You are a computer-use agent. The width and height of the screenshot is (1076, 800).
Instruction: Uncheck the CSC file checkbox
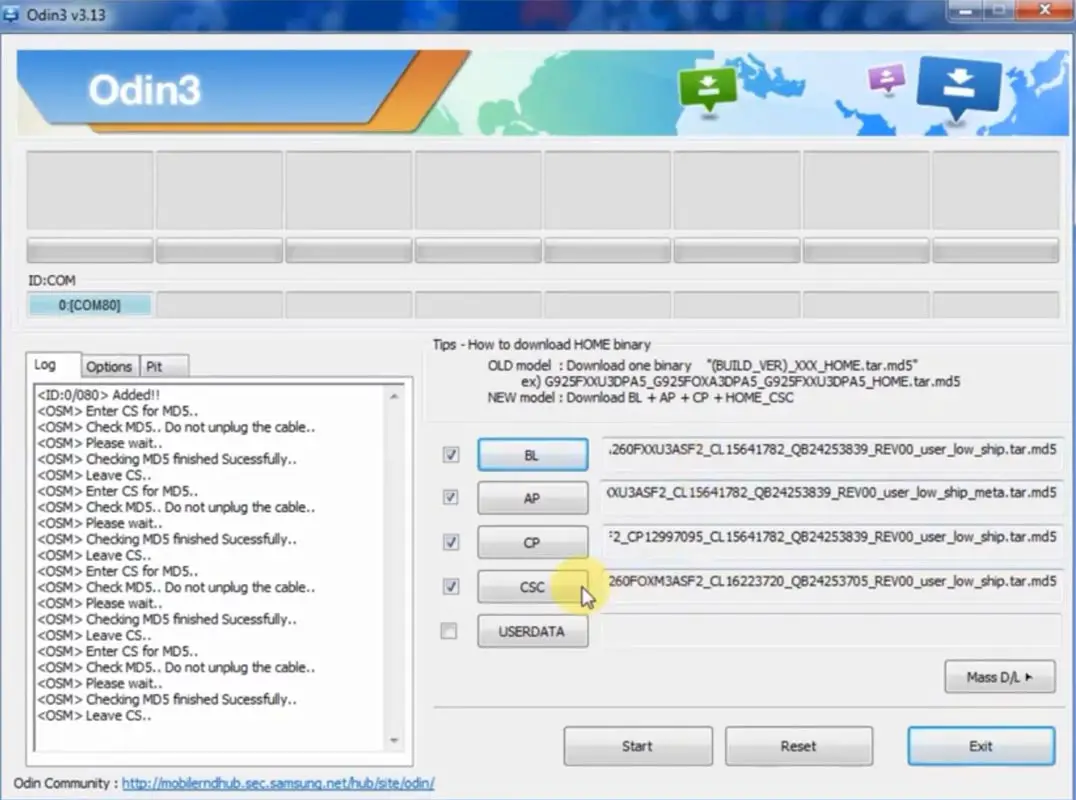pos(451,587)
